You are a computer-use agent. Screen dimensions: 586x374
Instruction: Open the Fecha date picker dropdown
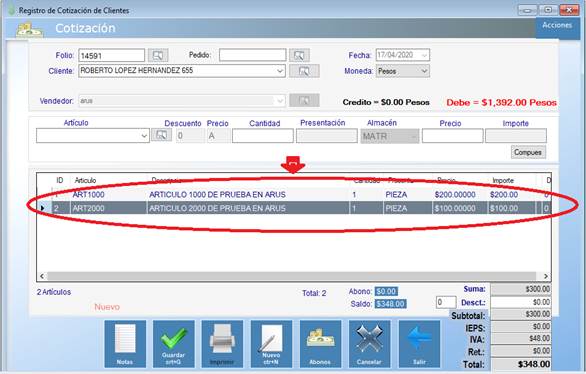pos(424,55)
